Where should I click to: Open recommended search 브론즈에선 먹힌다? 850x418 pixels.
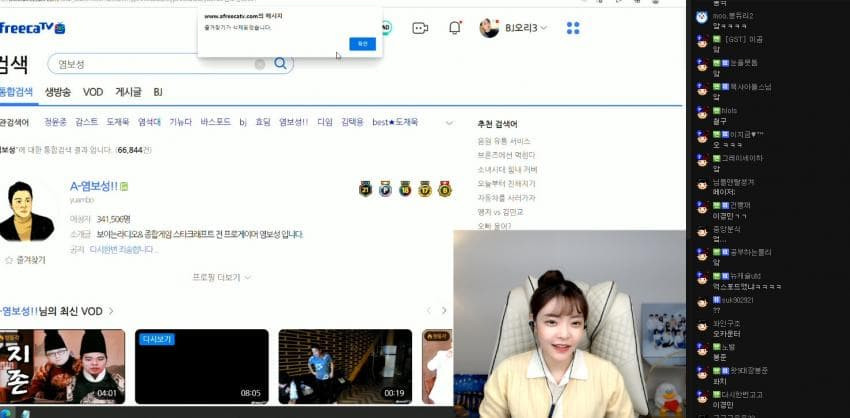point(506,155)
